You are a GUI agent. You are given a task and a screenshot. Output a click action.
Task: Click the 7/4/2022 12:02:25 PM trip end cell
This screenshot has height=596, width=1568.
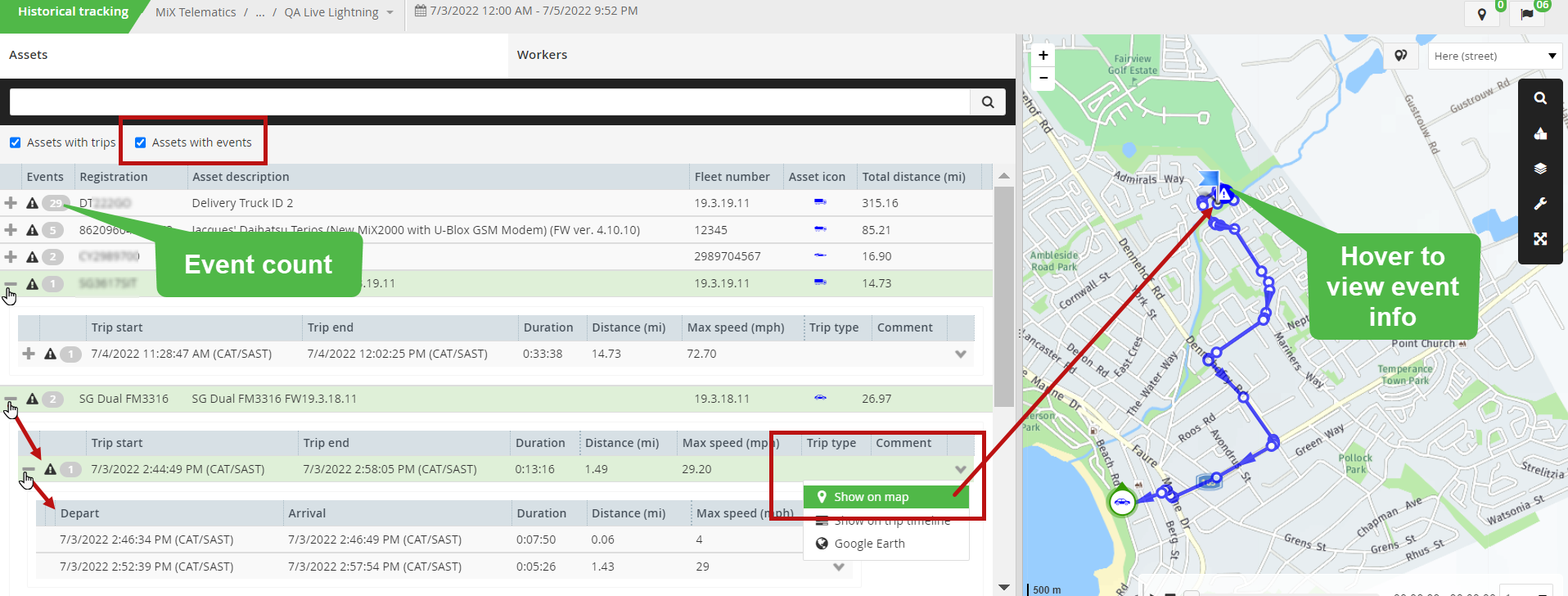tap(397, 354)
